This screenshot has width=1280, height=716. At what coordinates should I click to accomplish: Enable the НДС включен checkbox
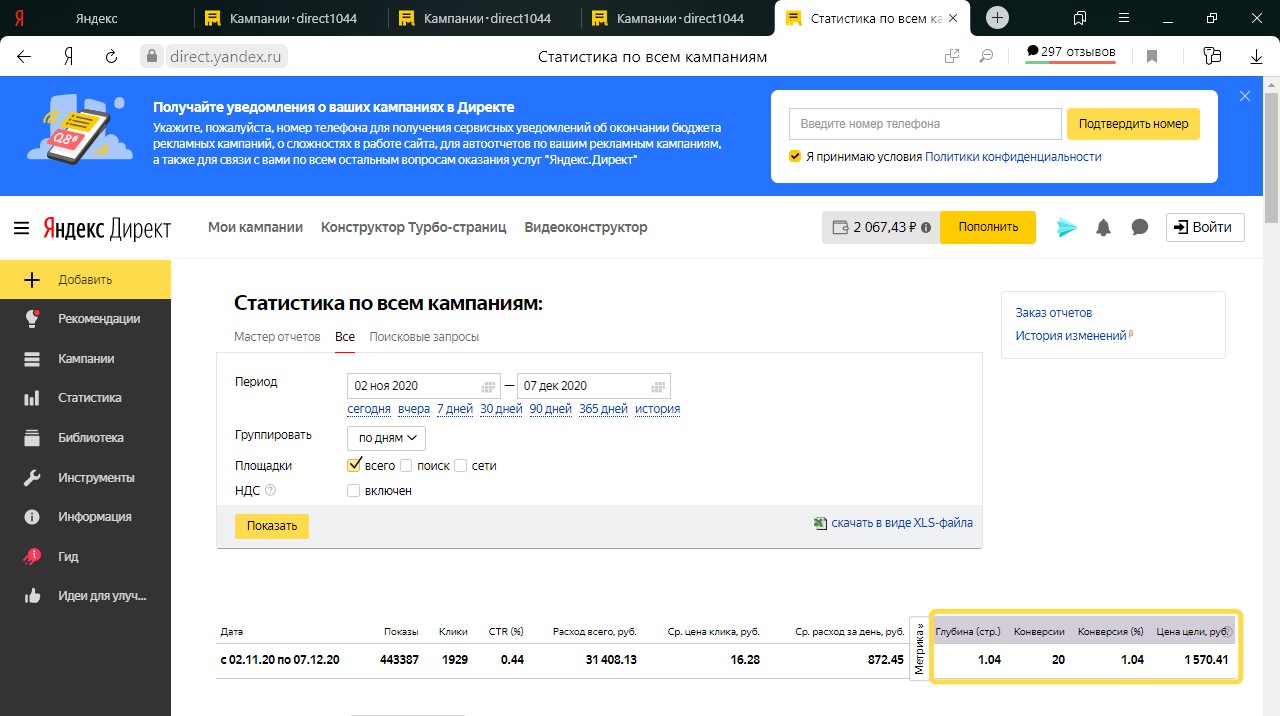(x=353, y=491)
